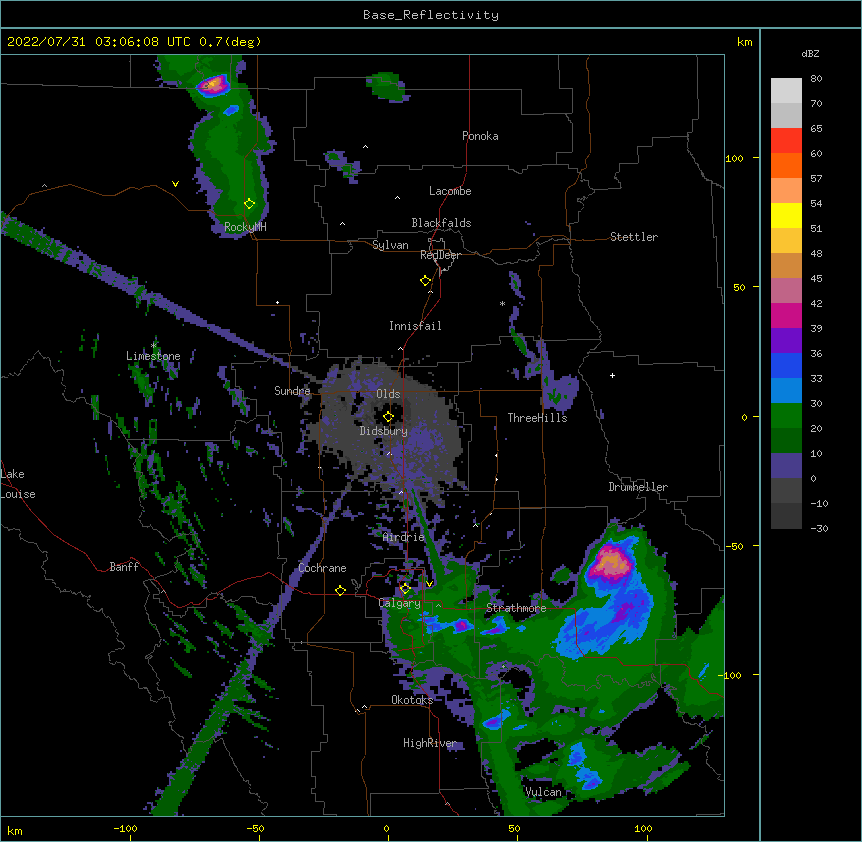Click the magenta 39-42 dBZ legend swatch
This screenshot has height=842, width=862.
(x=786, y=315)
